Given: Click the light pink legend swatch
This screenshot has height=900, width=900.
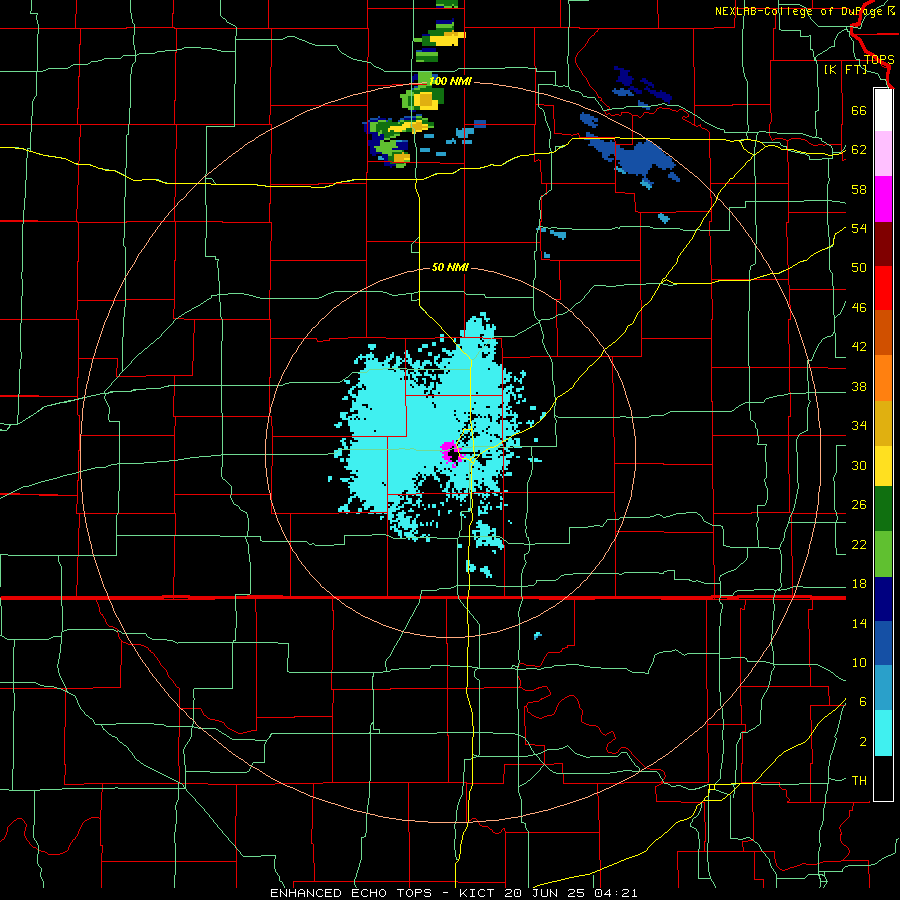Looking at the screenshot, I should 883,154.
